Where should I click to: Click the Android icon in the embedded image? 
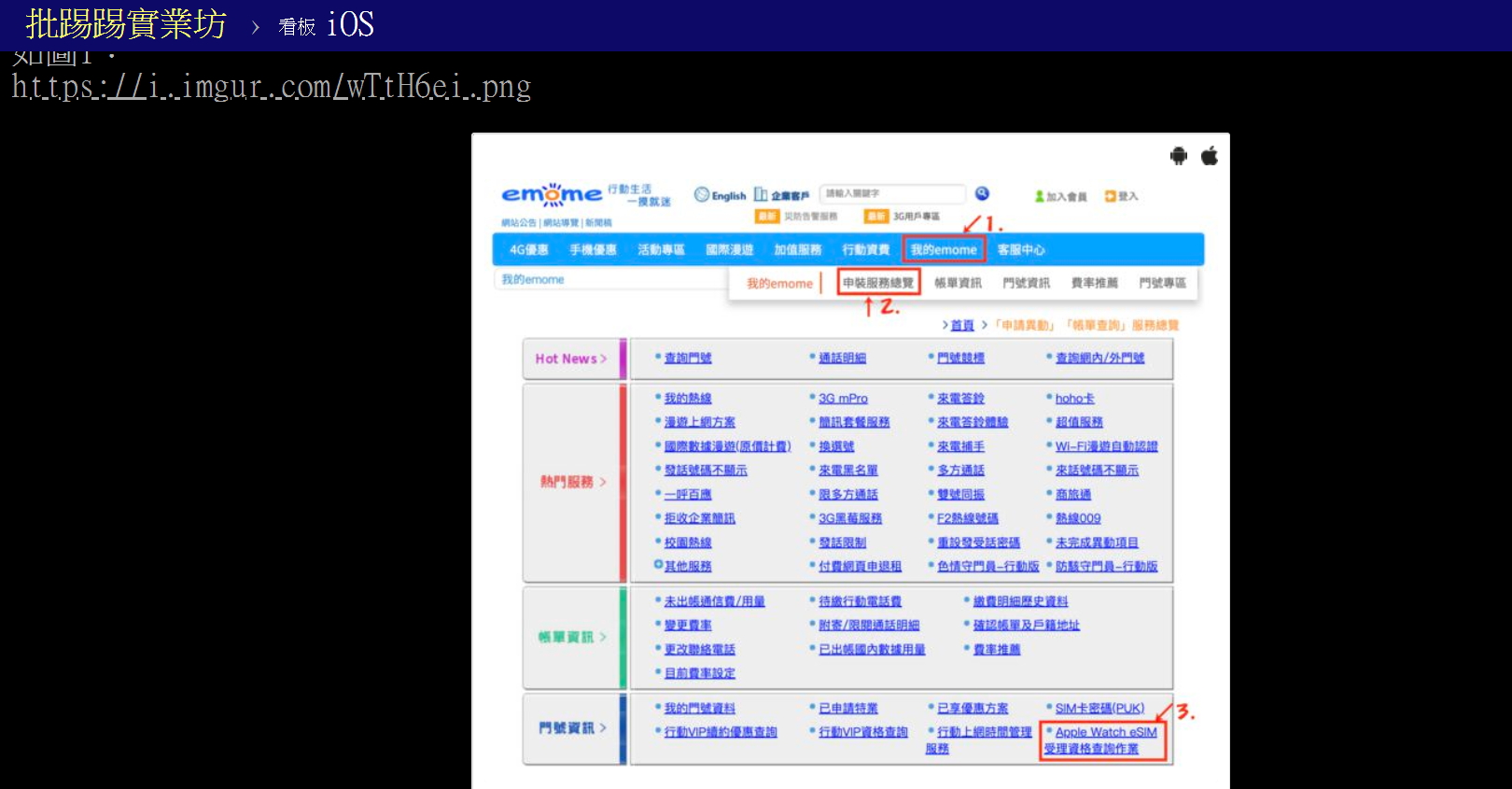(1179, 156)
